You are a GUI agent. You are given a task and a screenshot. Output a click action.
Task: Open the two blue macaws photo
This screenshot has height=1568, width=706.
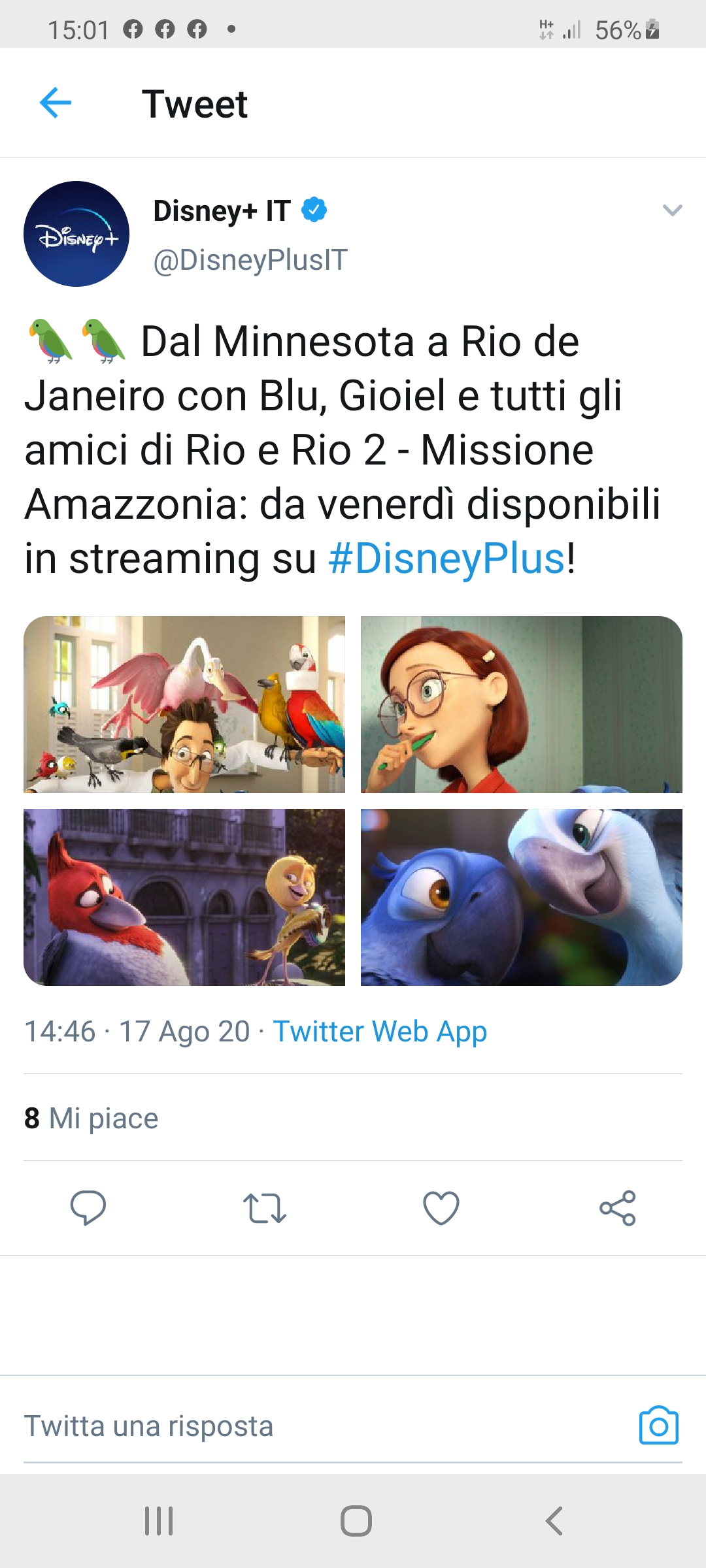pyautogui.click(x=522, y=897)
